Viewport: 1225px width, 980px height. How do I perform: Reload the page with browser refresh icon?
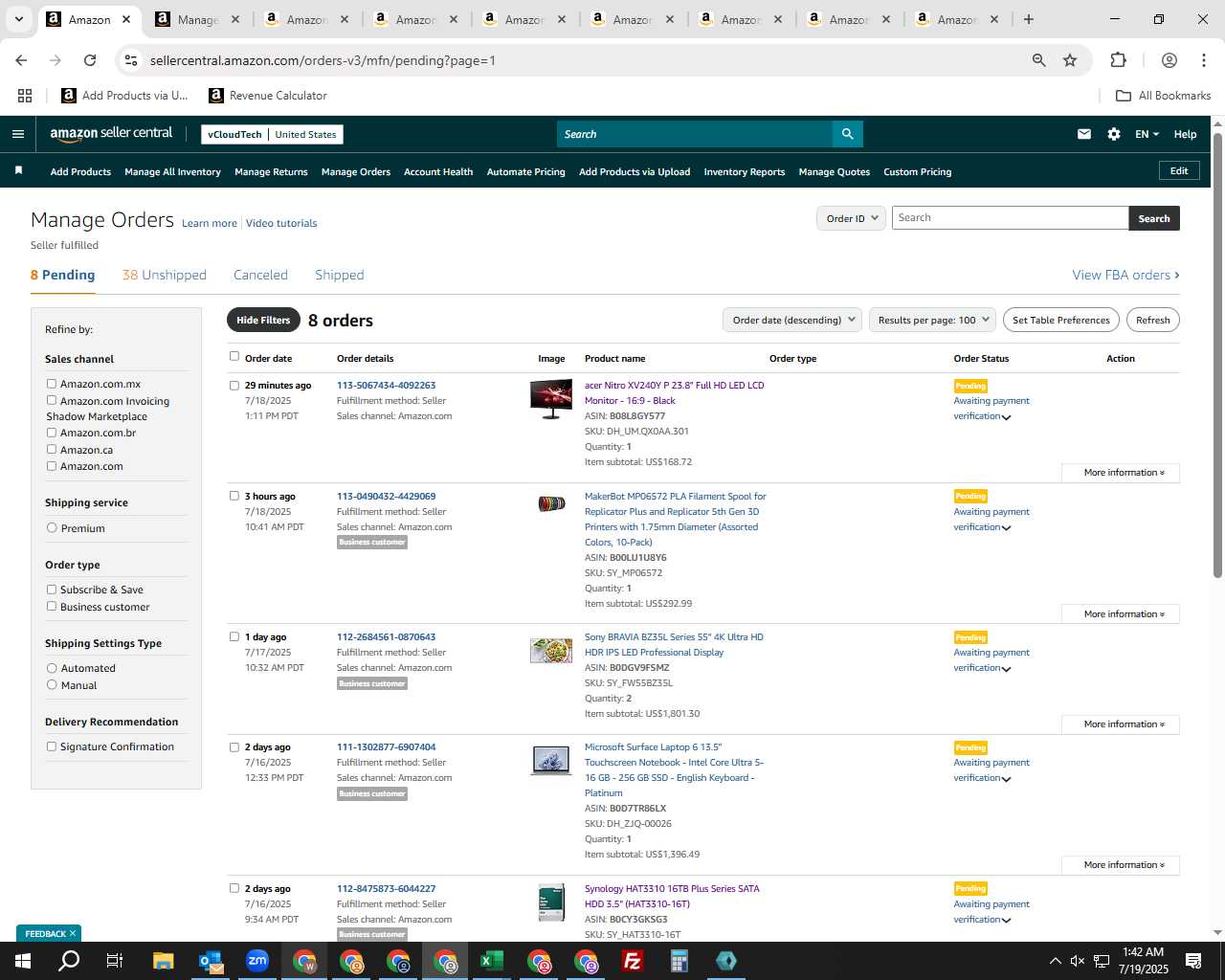(90, 60)
